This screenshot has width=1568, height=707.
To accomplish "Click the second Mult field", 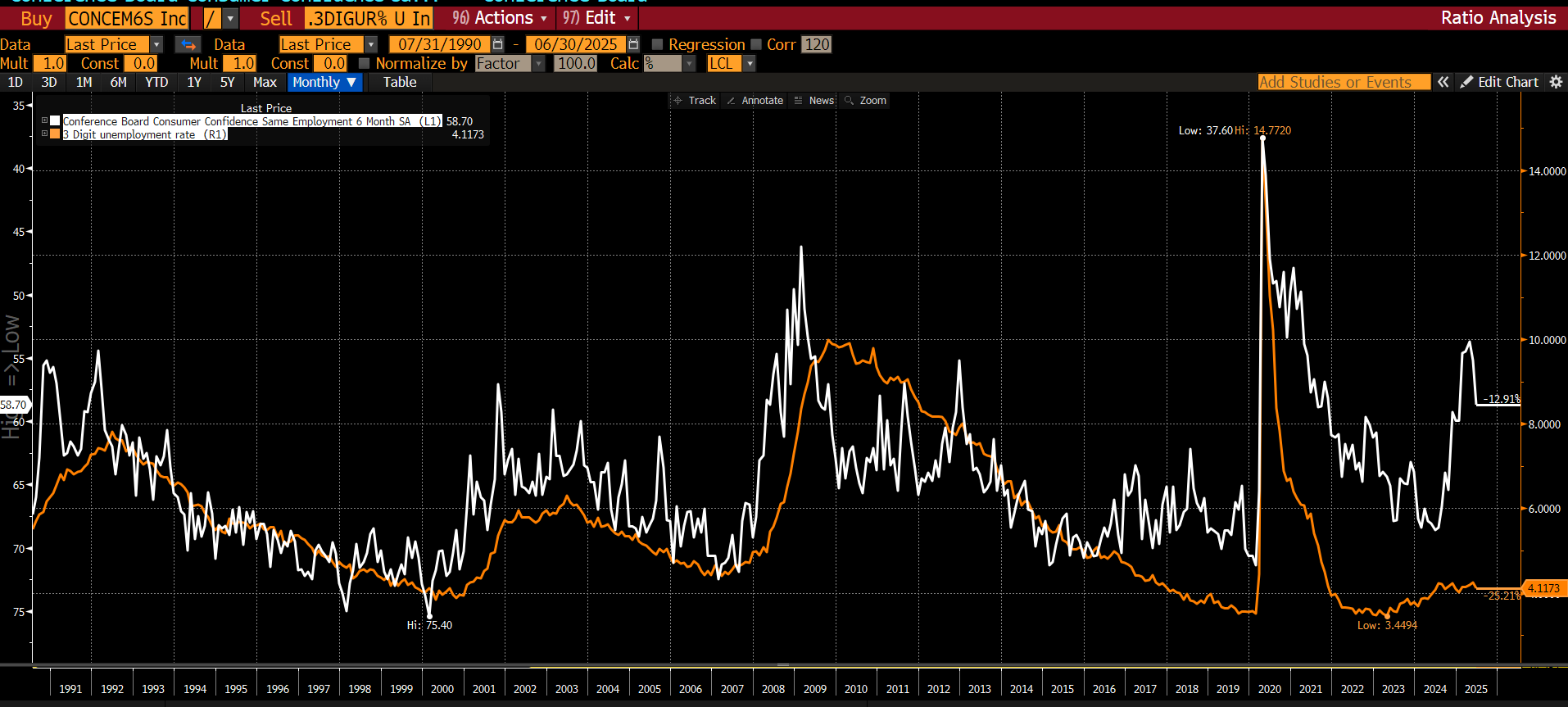I will [241, 63].
